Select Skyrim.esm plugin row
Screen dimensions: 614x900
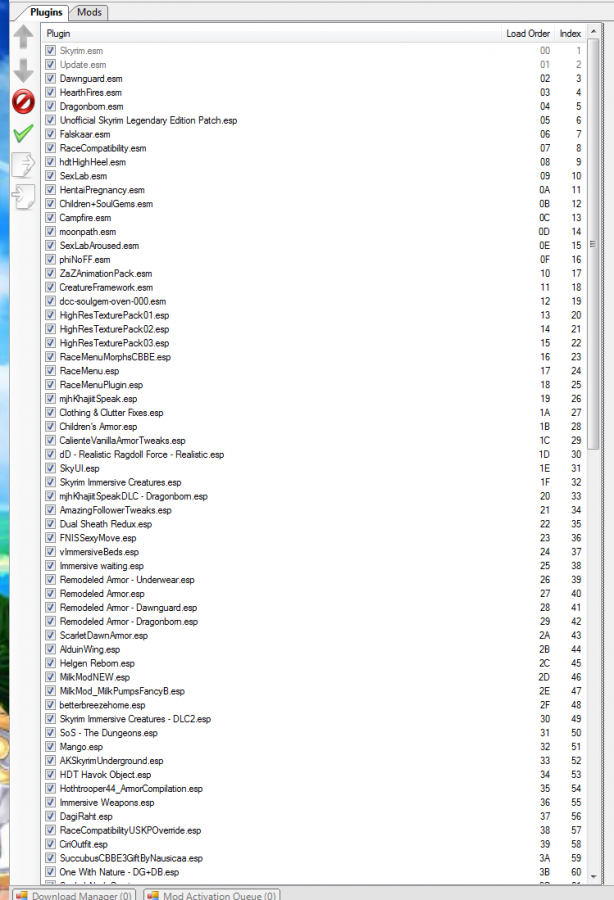(x=314, y=51)
